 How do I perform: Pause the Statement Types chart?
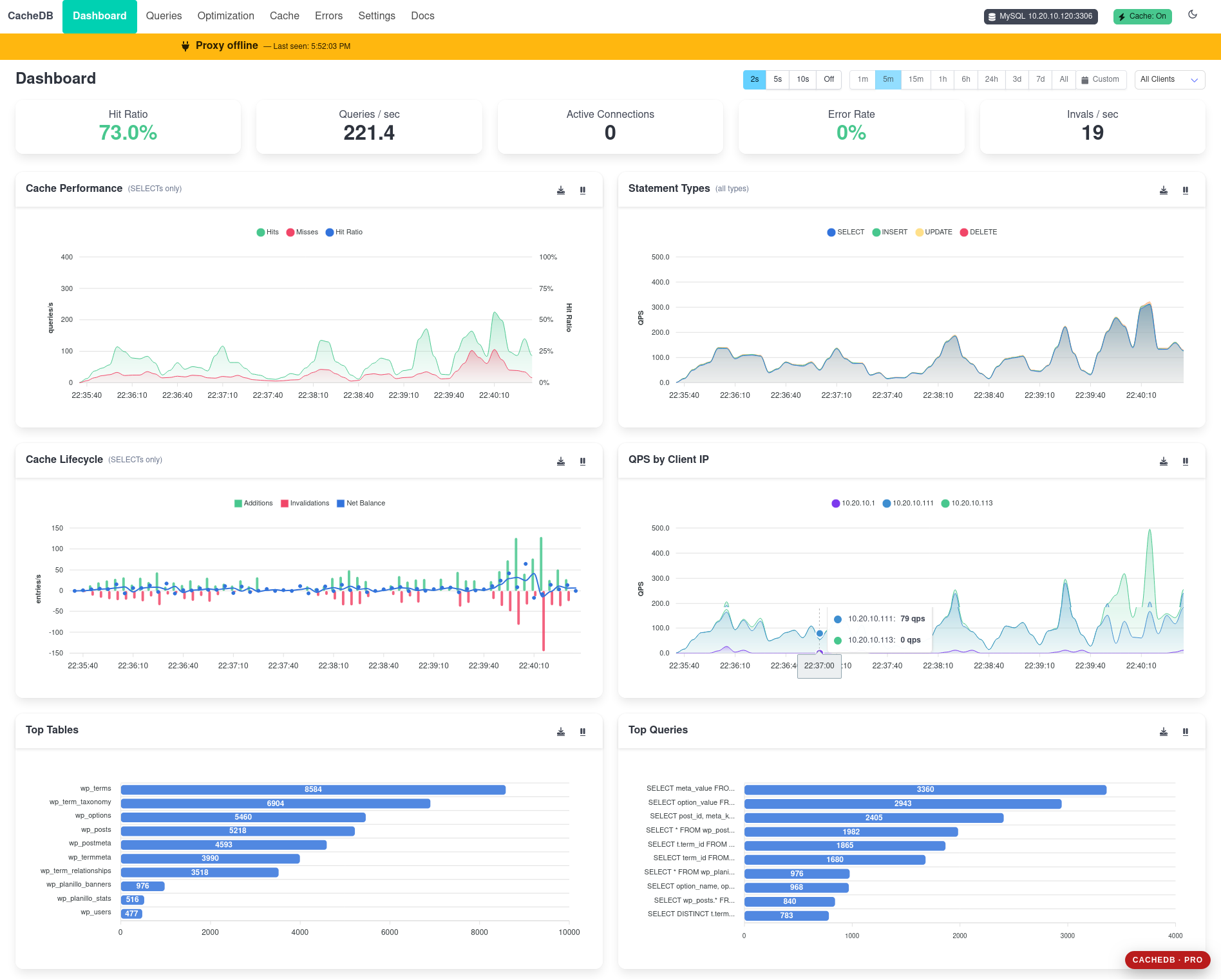1186,190
